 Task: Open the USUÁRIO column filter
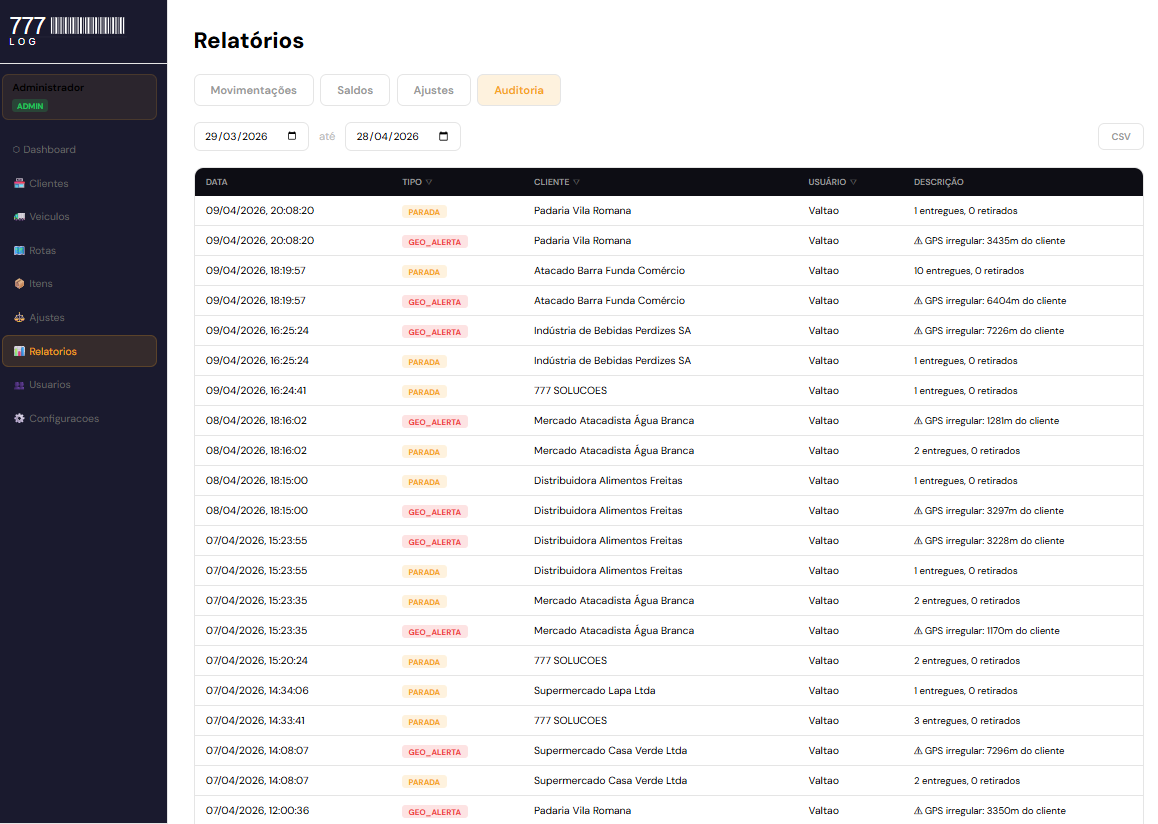coord(853,182)
